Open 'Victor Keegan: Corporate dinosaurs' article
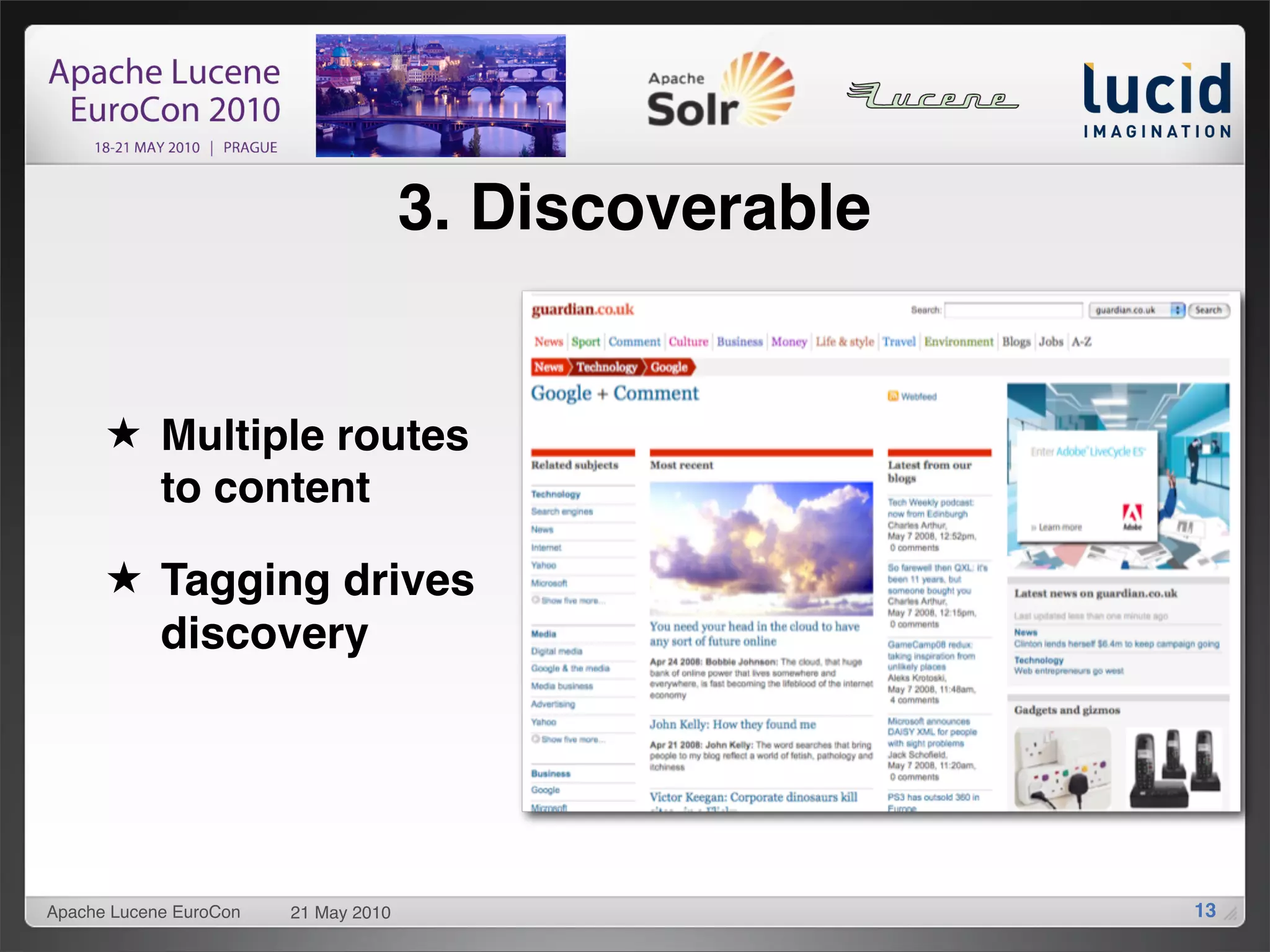 (753, 797)
